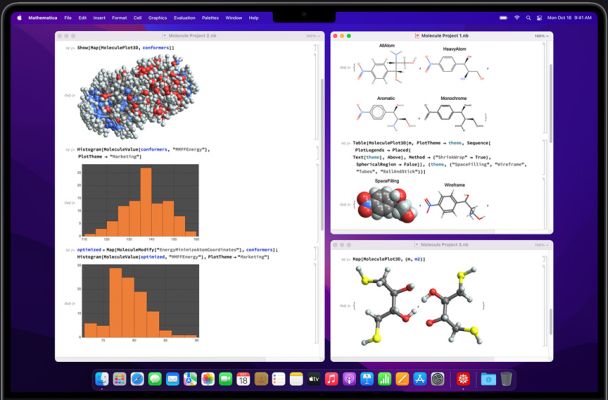
Task: Open zoom dropdown in Molecule Project 2.nb
Action: coord(313,35)
